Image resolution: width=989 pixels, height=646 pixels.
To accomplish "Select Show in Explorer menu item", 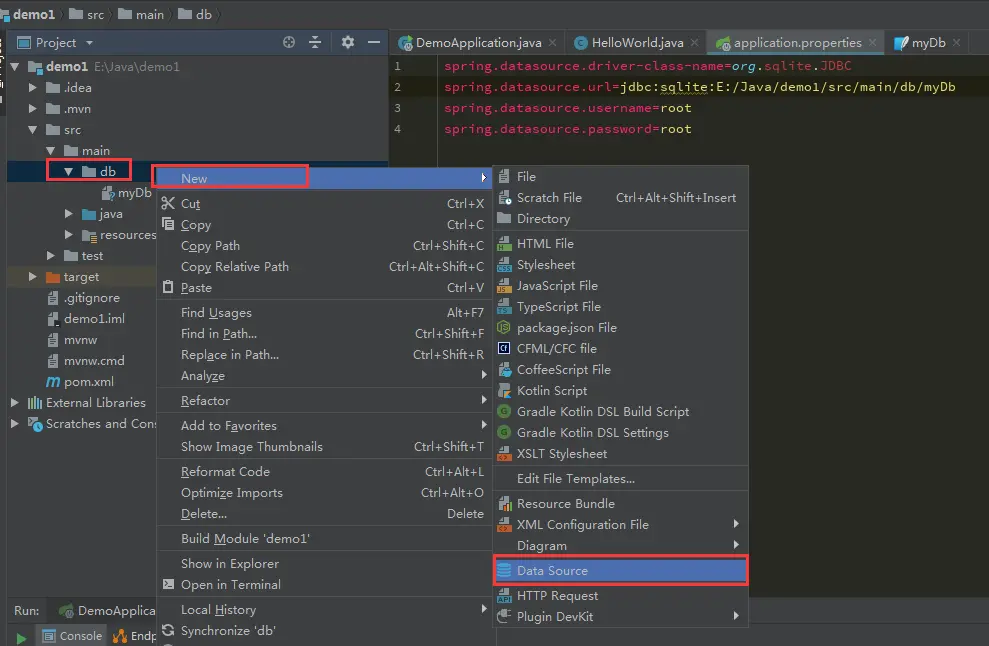I will pos(325,563).
